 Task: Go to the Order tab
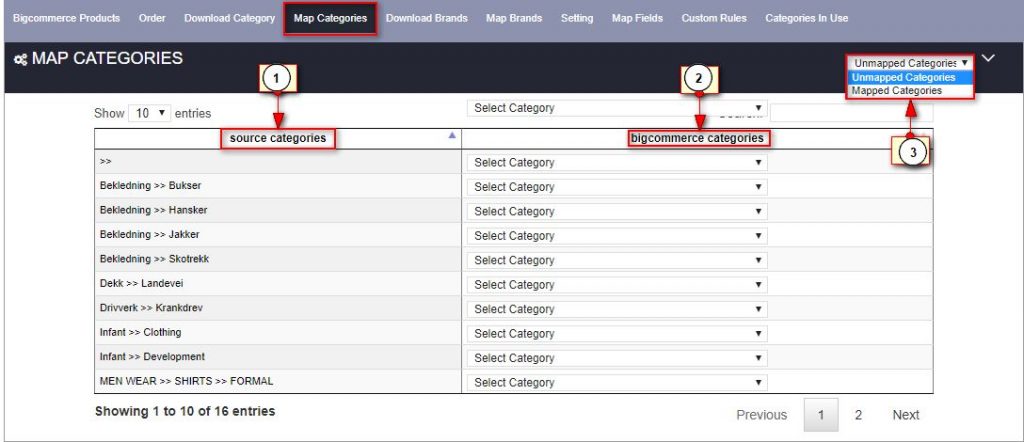pyautogui.click(x=152, y=18)
